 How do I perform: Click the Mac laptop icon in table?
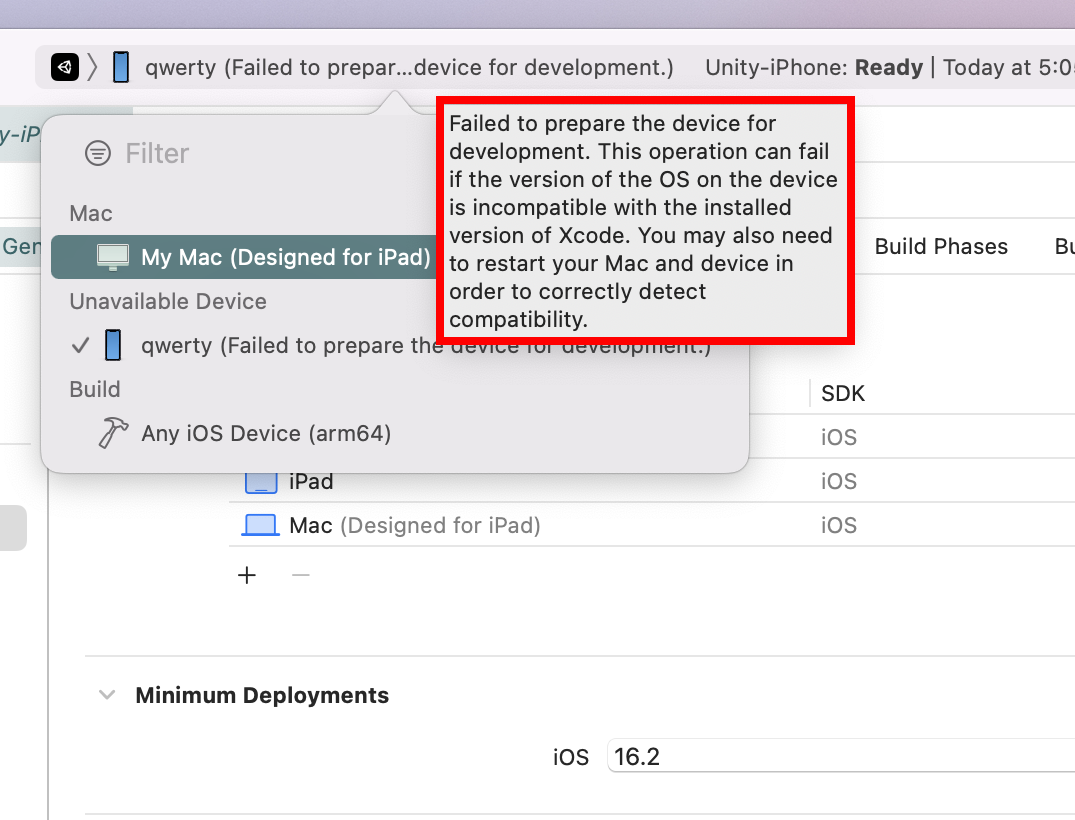click(x=261, y=525)
